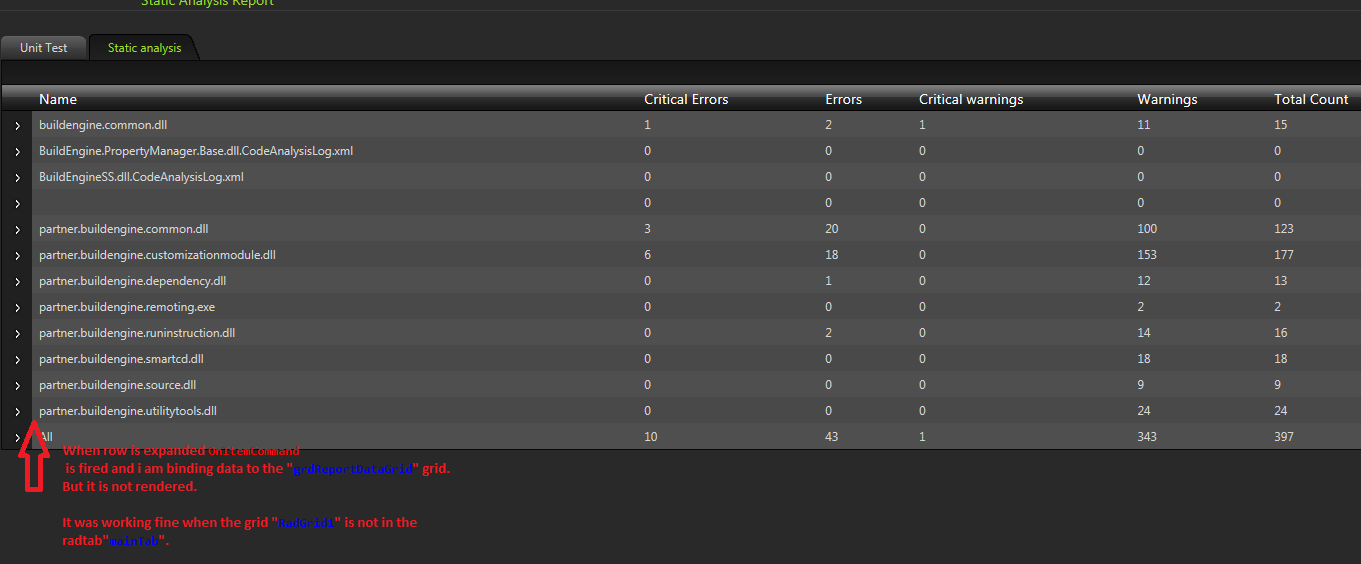Expand the buildengine.common.dll row
Image resolution: width=1361 pixels, height=564 pixels.
[17, 125]
